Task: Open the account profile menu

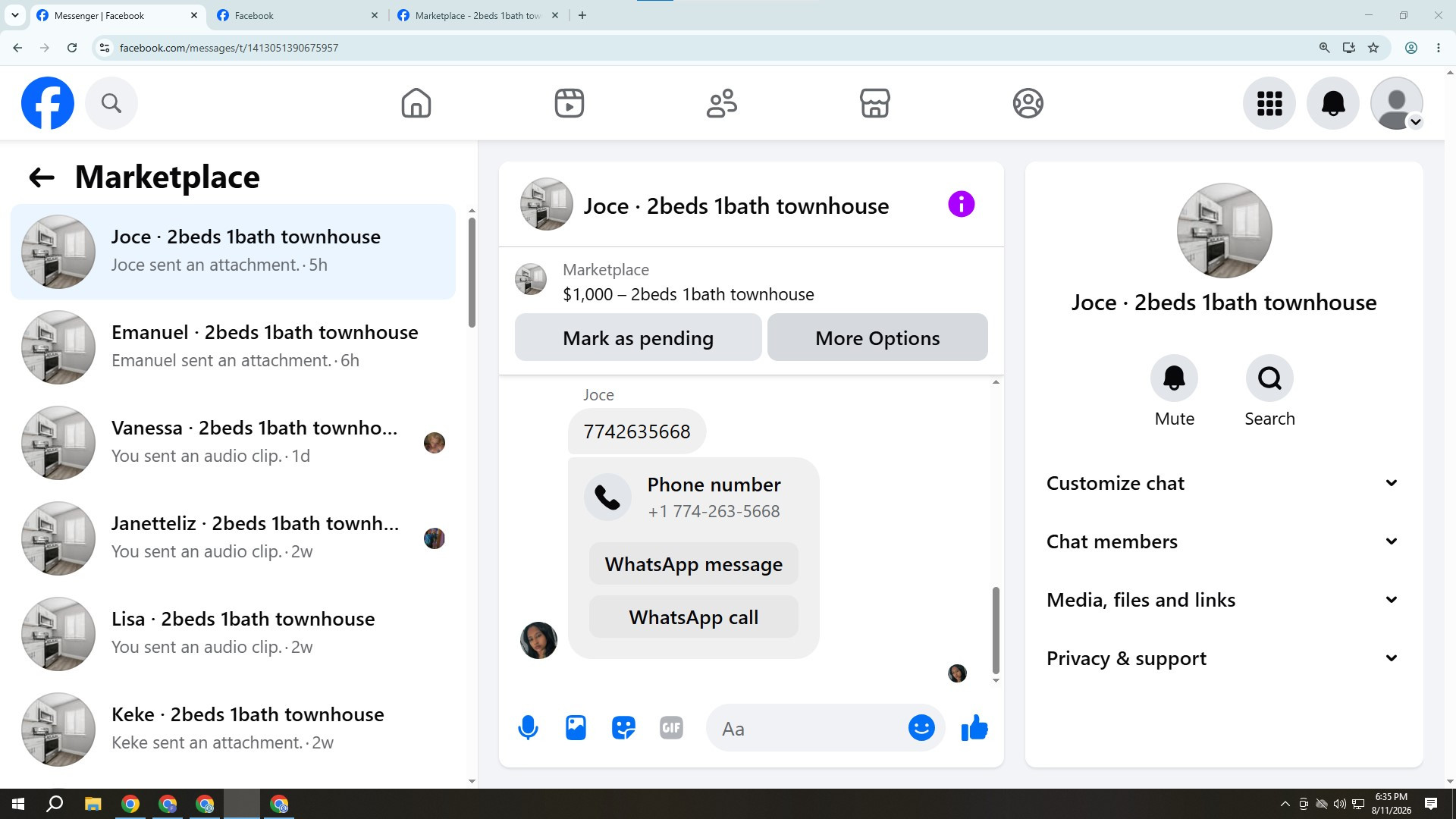Action: click(x=1397, y=103)
